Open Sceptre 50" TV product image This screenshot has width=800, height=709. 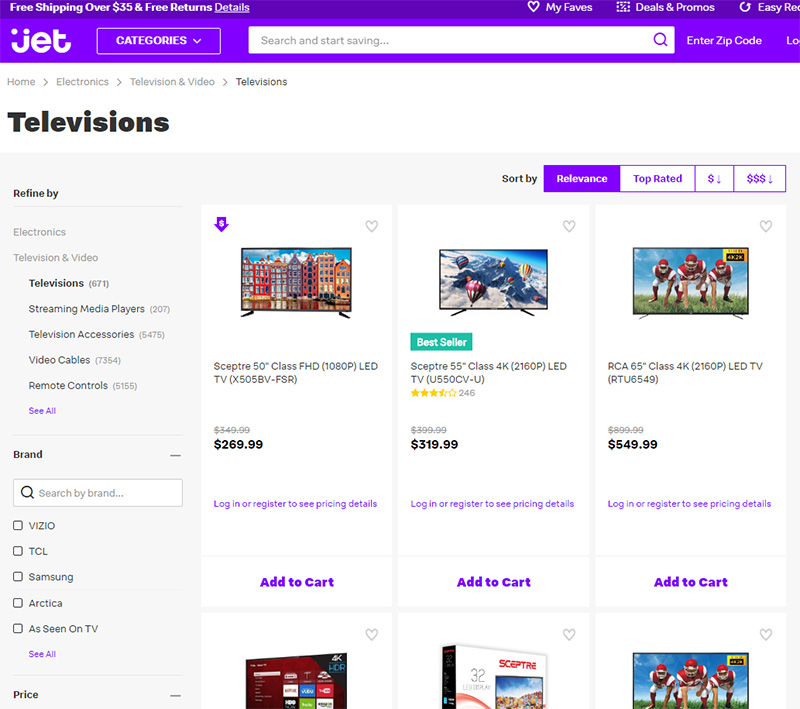tap(296, 283)
